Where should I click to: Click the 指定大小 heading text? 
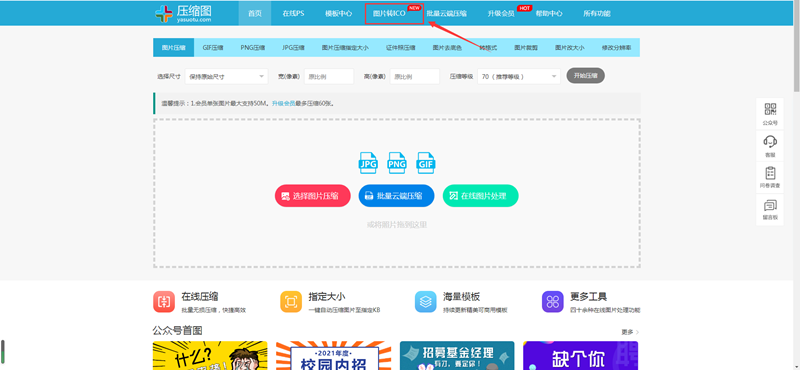click(327, 297)
